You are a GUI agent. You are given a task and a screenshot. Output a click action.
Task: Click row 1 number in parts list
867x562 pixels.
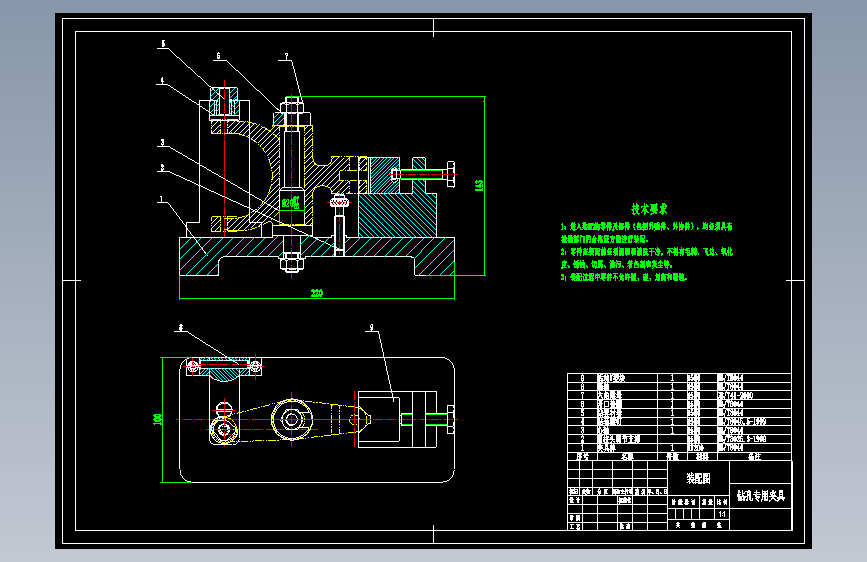point(582,447)
